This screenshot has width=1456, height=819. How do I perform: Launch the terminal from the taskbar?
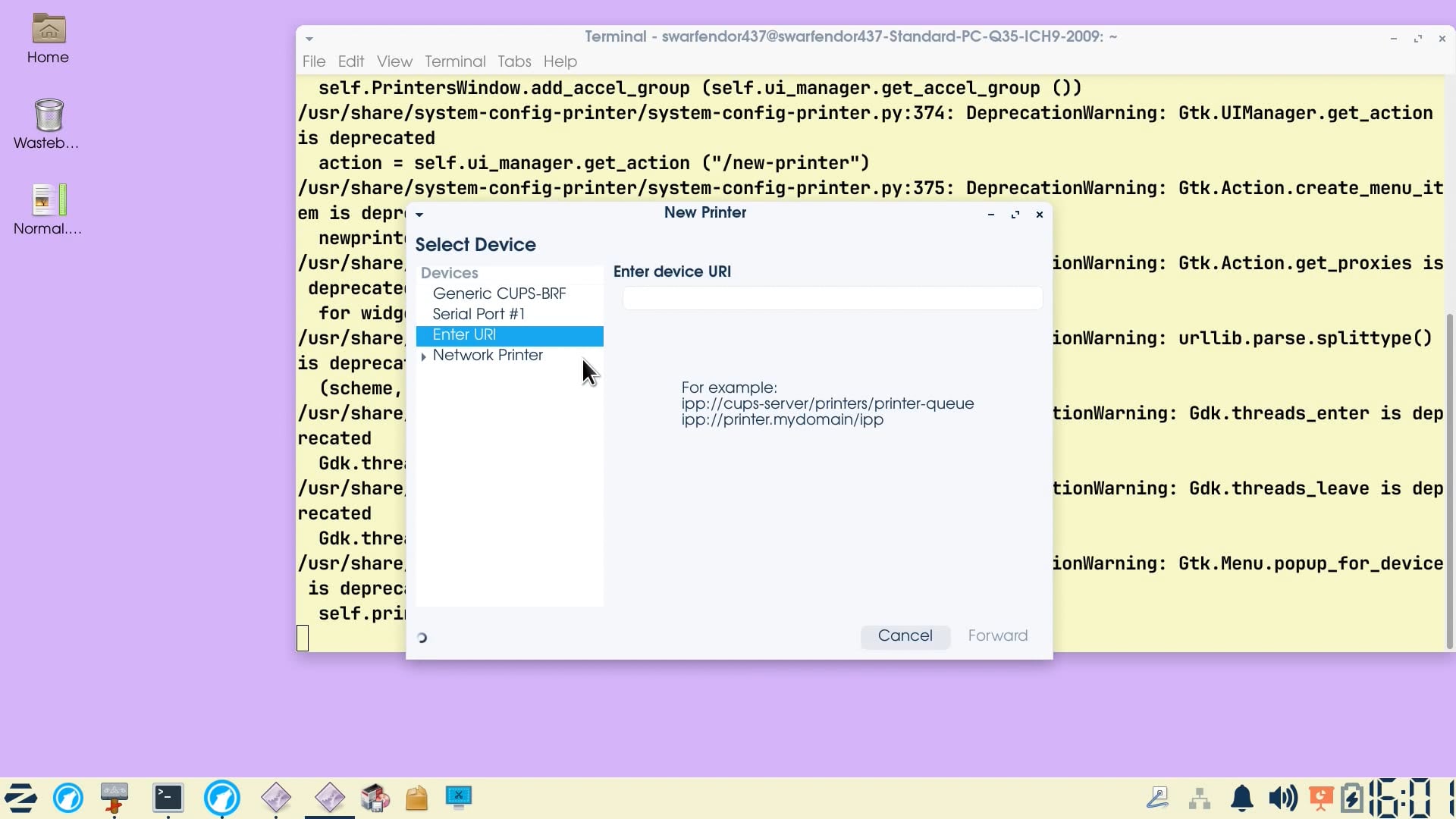(x=168, y=798)
